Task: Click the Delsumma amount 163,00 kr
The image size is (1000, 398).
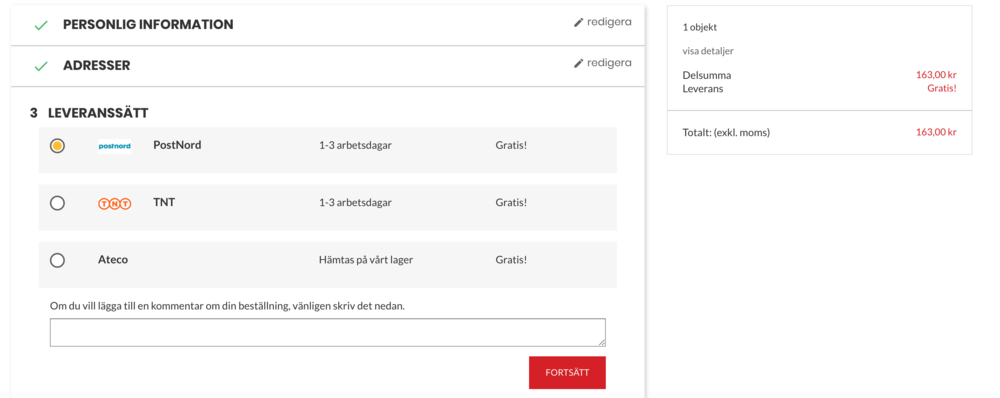Action: click(936, 75)
